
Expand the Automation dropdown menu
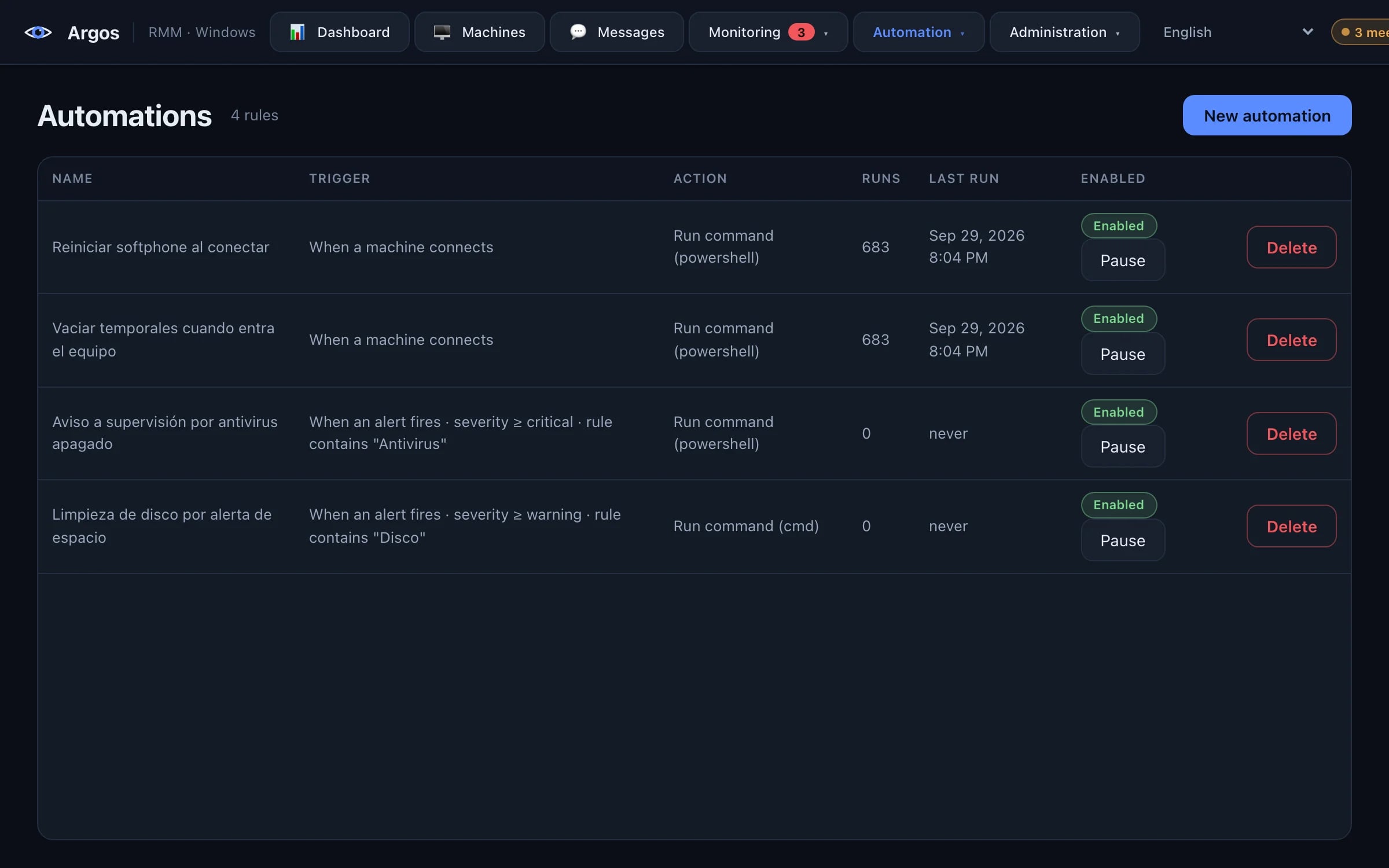(x=918, y=32)
